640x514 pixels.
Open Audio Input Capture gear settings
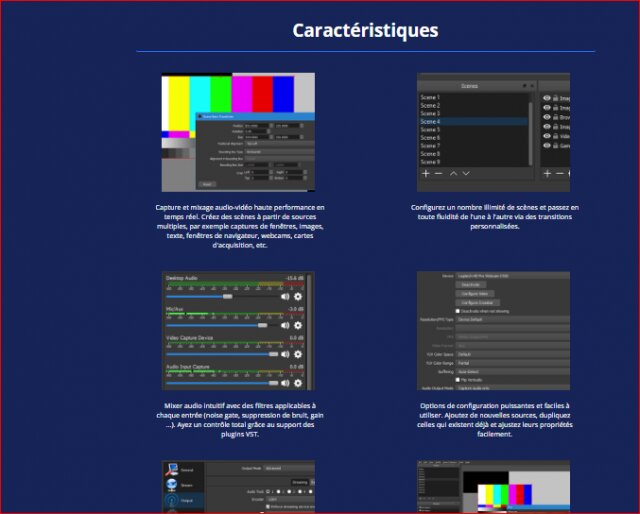tap(298, 383)
